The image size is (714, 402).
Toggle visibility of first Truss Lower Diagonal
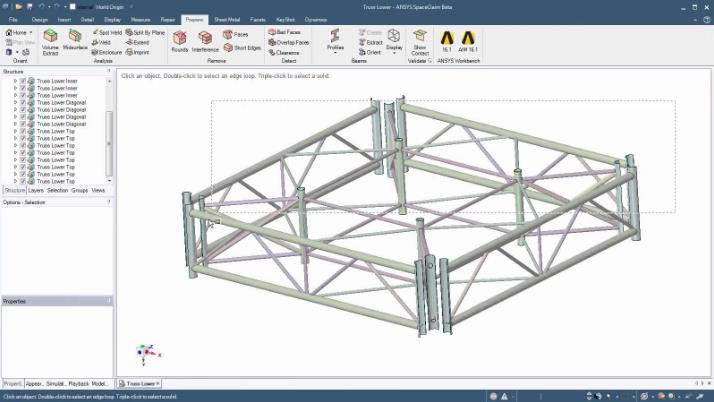pyautogui.click(x=22, y=103)
